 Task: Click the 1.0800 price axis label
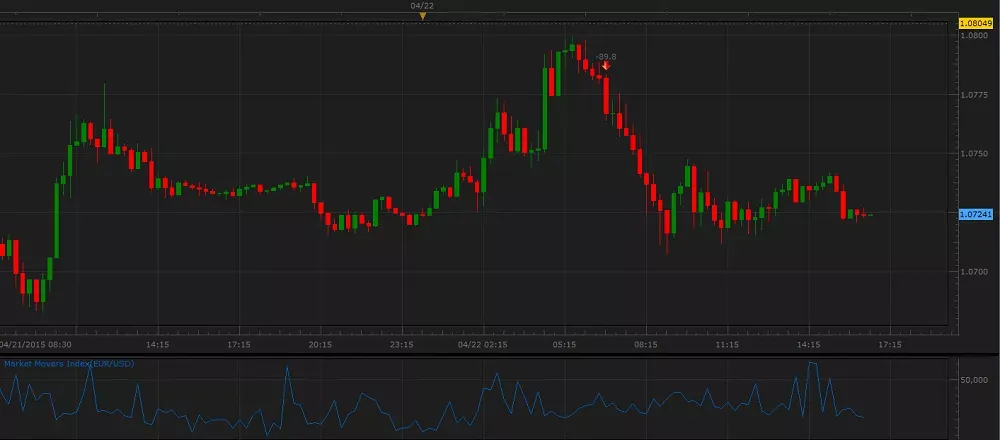tap(973, 36)
